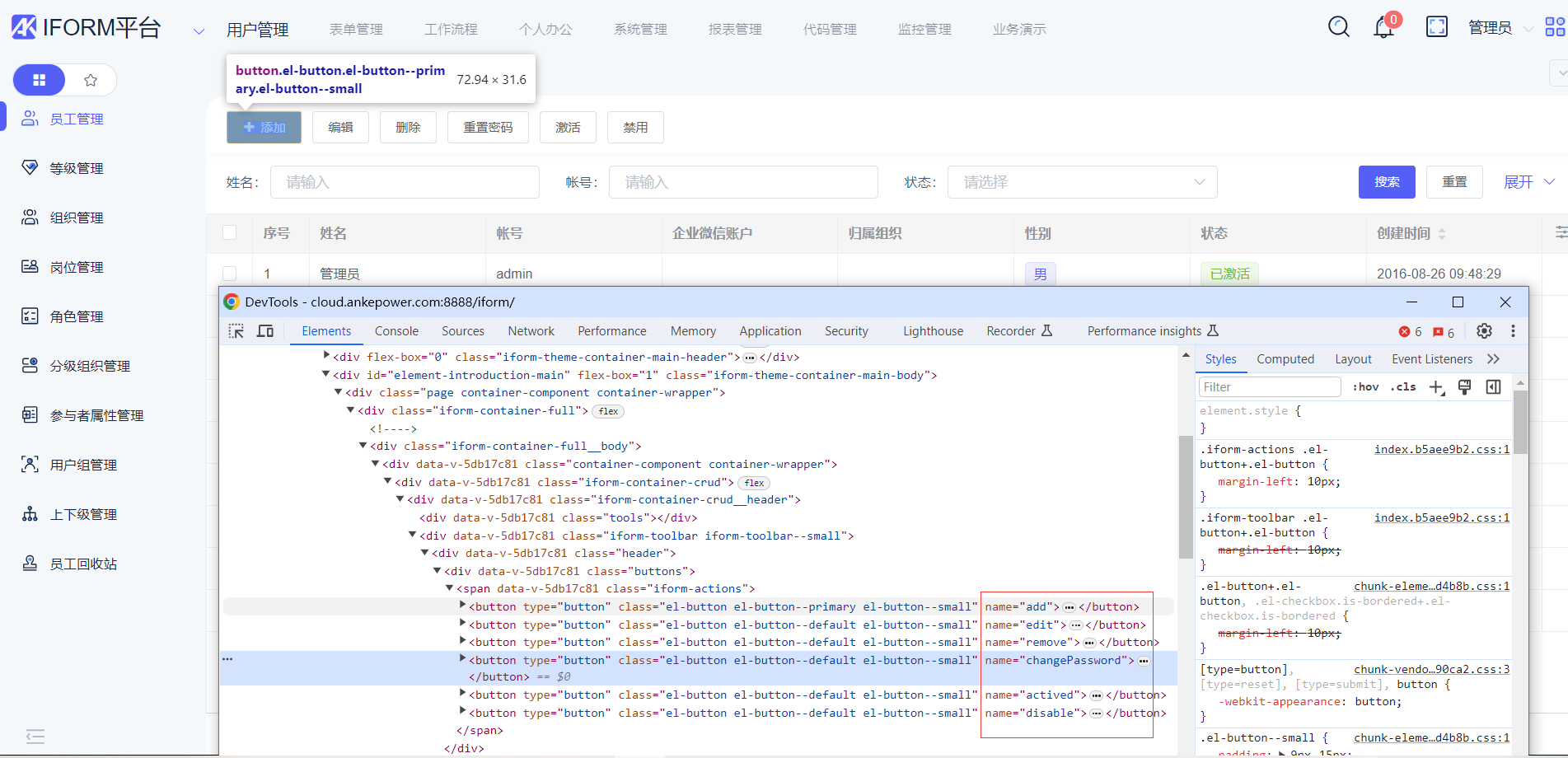Open DevTools settings gear icon
Image resolution: width=1568 pixels, height=758 pixels.
(x=1484, y=331)
